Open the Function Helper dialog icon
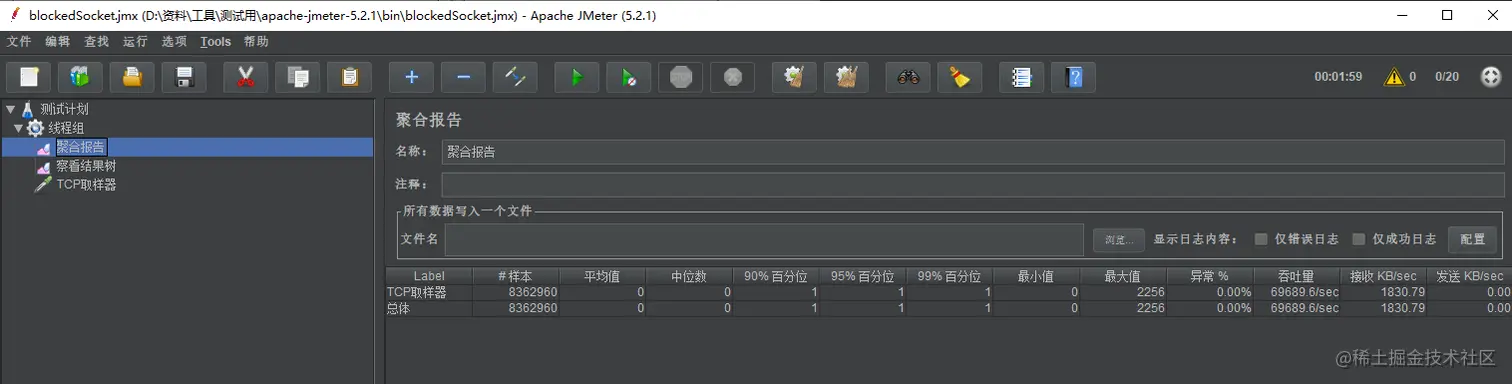1512x384 pixels. click(1021, 77)
